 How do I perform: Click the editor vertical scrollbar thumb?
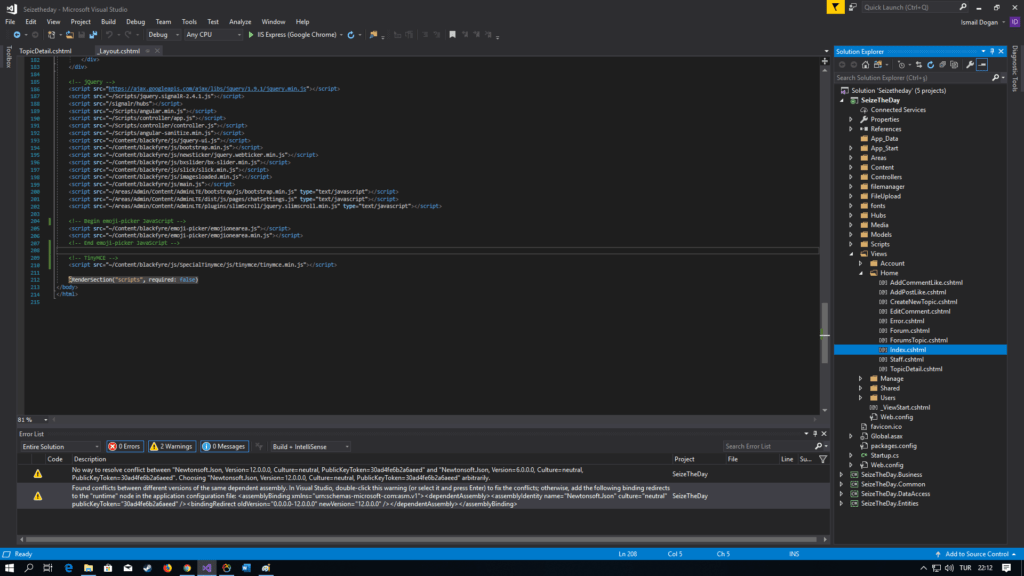825,333
